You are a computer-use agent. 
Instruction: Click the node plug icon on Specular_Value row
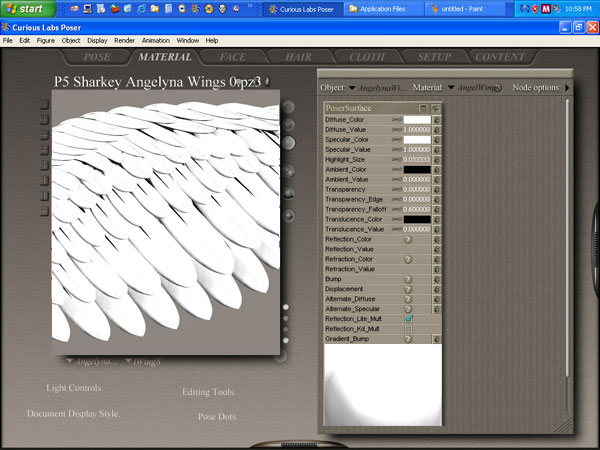point(437,150)
